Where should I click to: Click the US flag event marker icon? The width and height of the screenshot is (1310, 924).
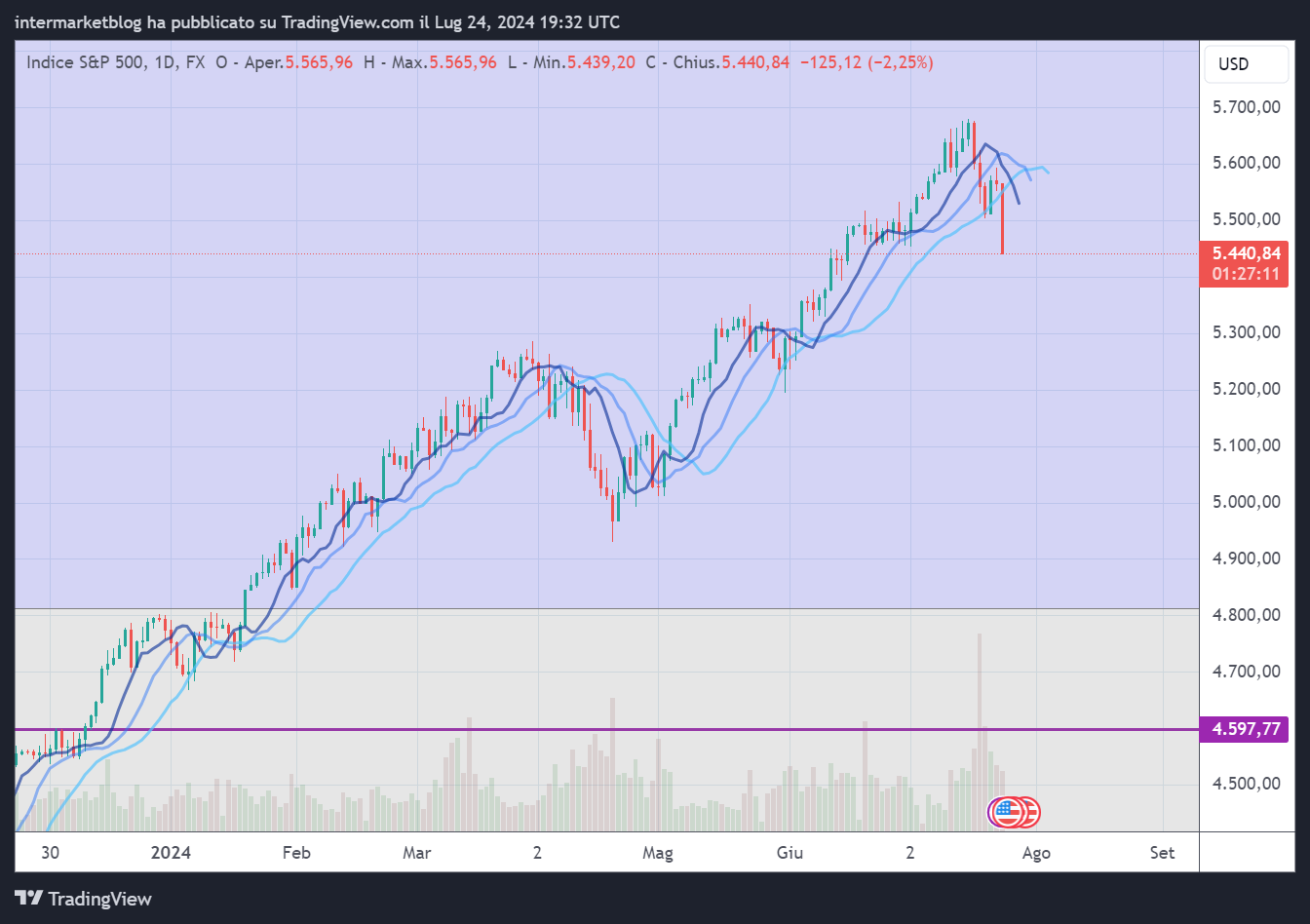pos(1007,811)
